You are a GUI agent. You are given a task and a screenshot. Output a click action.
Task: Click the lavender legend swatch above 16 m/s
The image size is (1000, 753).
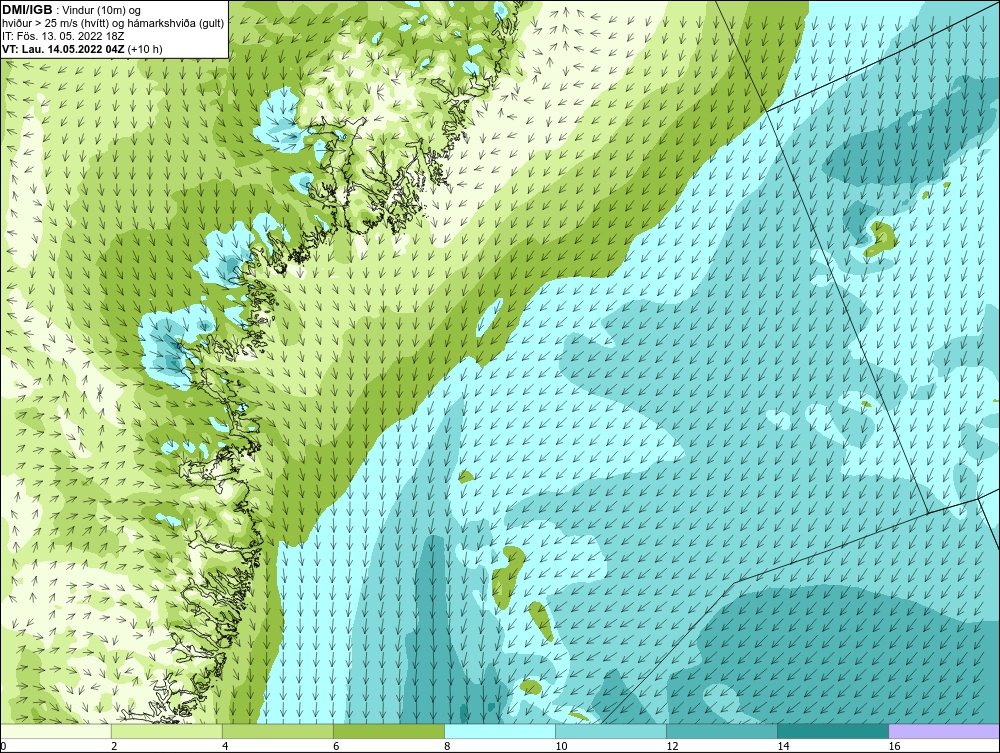coord(944,731)
